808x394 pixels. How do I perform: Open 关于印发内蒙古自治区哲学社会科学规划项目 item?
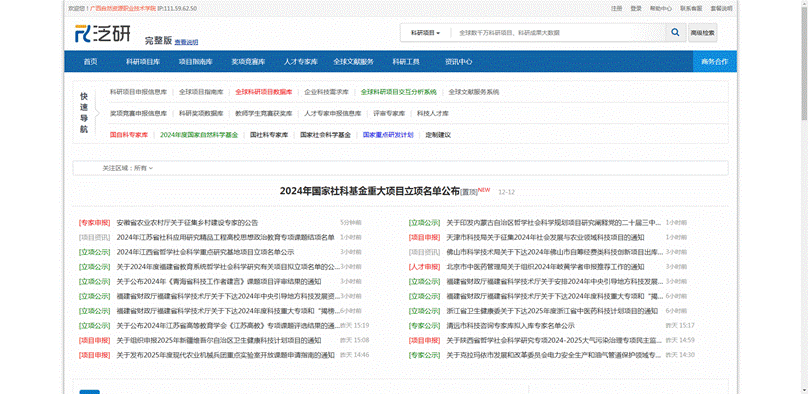point(553,223)
